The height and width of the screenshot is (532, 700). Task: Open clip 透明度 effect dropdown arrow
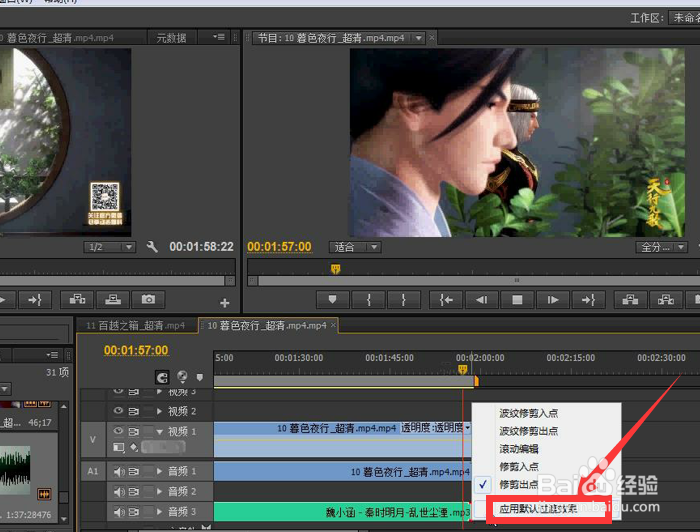pos(467,428)
